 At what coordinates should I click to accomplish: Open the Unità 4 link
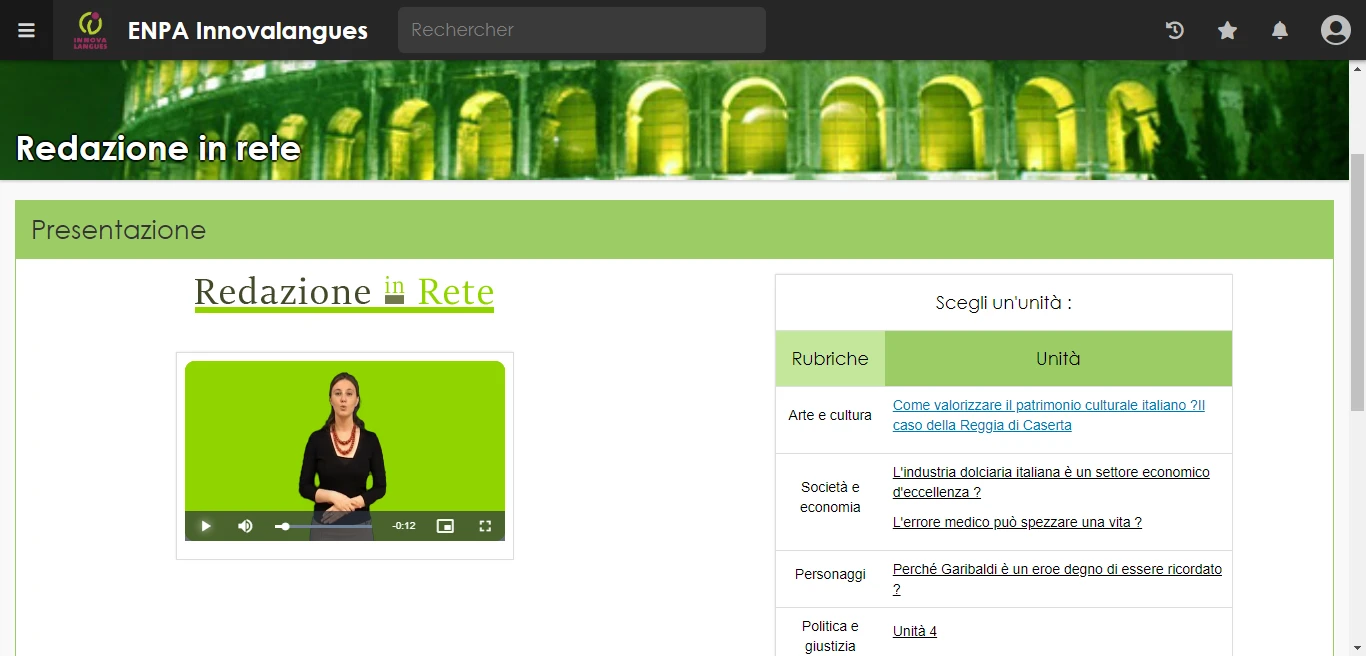pyautogui.click(x=915, y=631)
